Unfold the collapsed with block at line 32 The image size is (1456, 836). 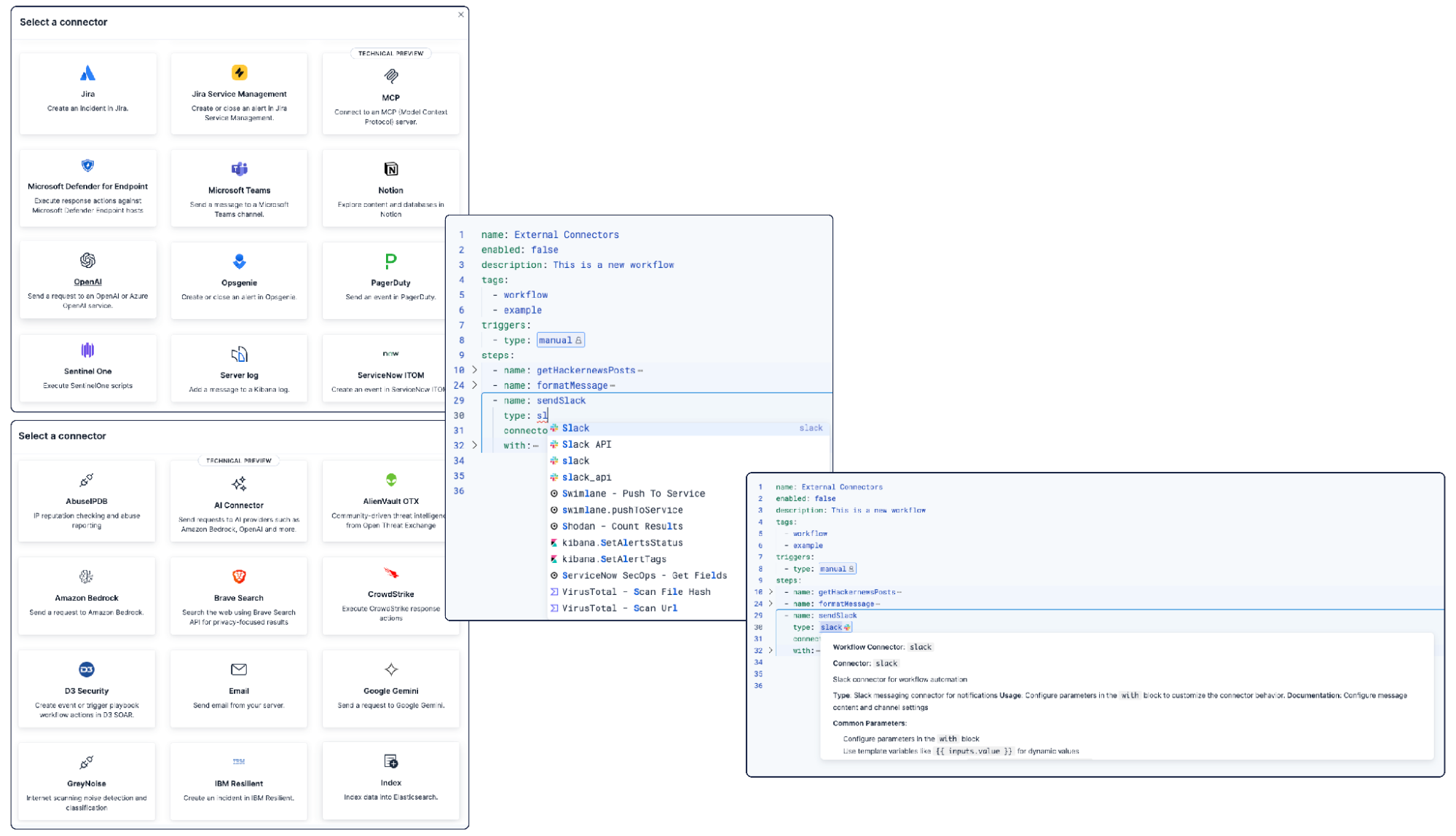[475, 445]
